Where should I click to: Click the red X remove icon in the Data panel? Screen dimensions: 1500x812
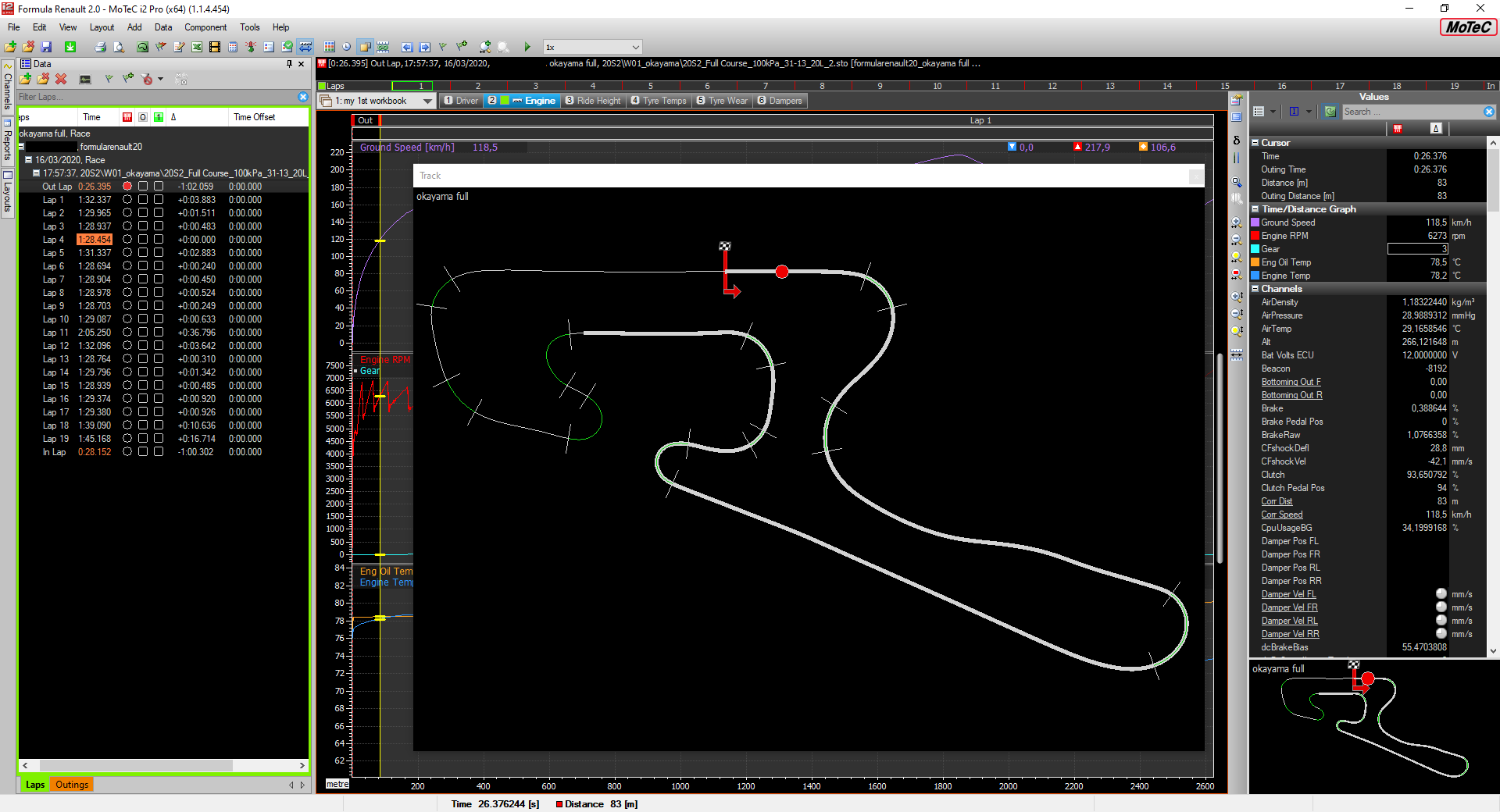click(x=61, y=79)
